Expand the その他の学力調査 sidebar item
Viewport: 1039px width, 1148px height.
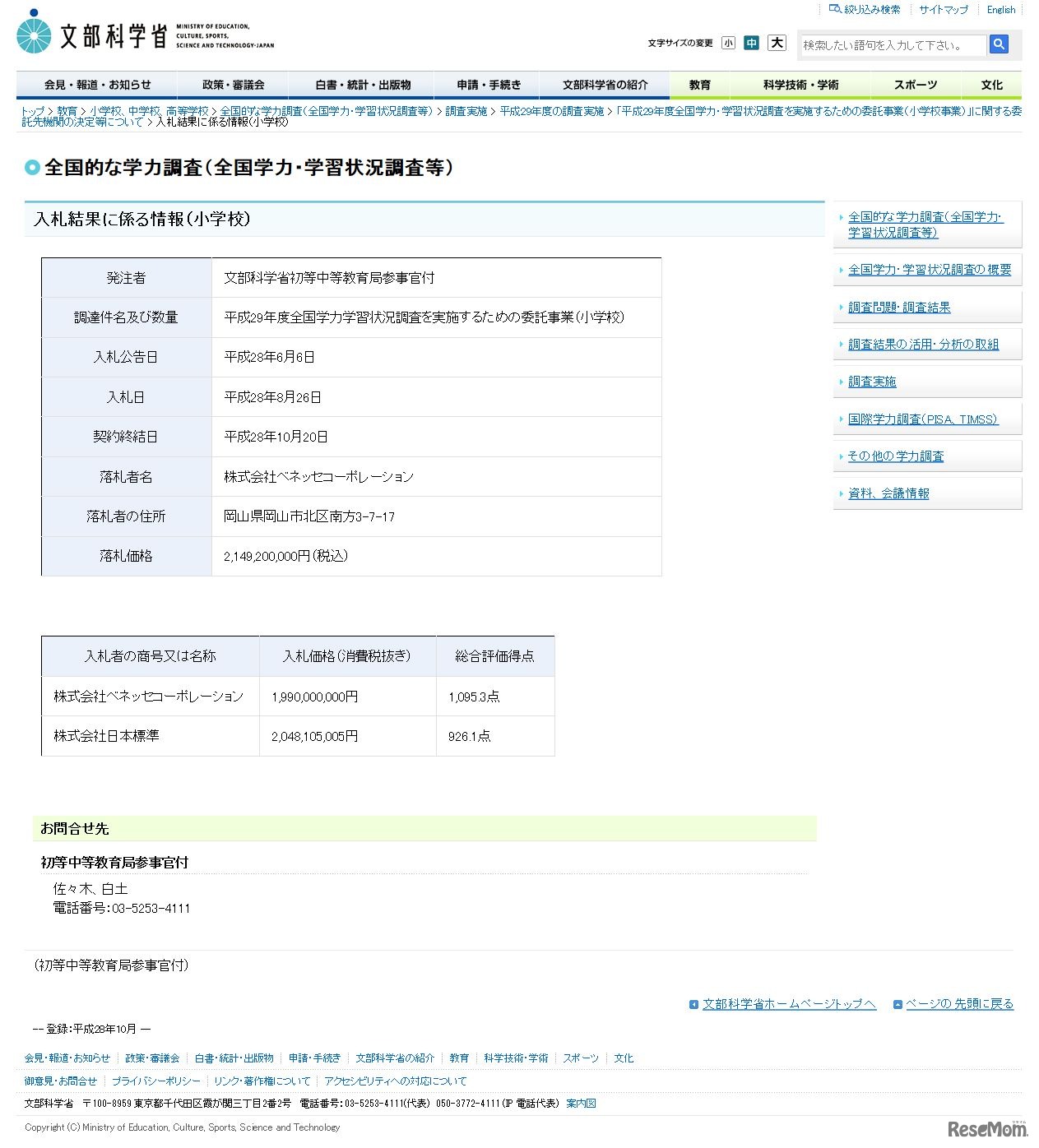[x=897, y=455]
